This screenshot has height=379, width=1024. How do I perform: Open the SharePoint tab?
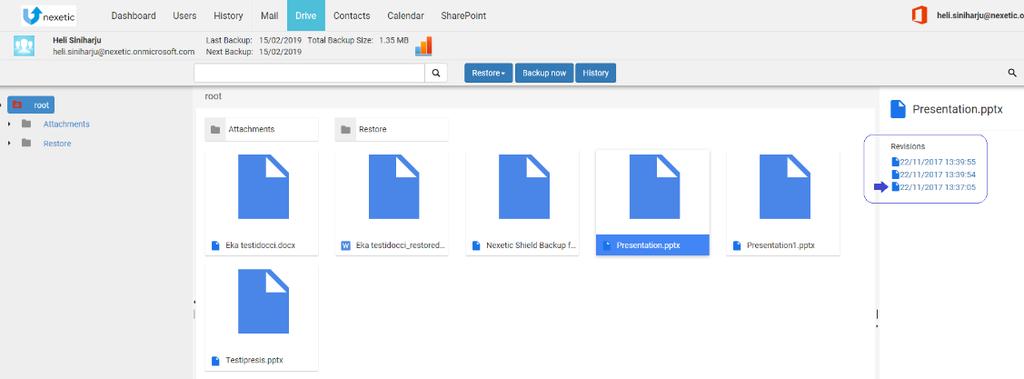coord(463,16)
